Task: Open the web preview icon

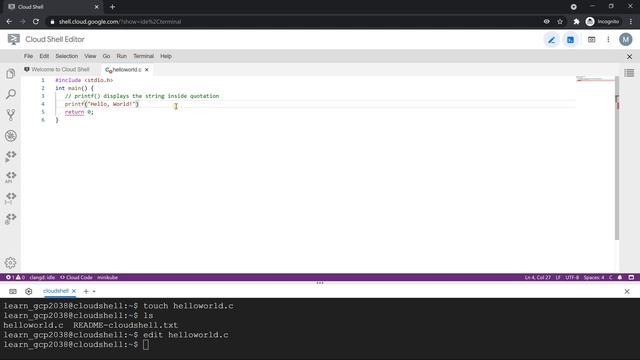Action: pyautogui.click(x=591, y=40)
